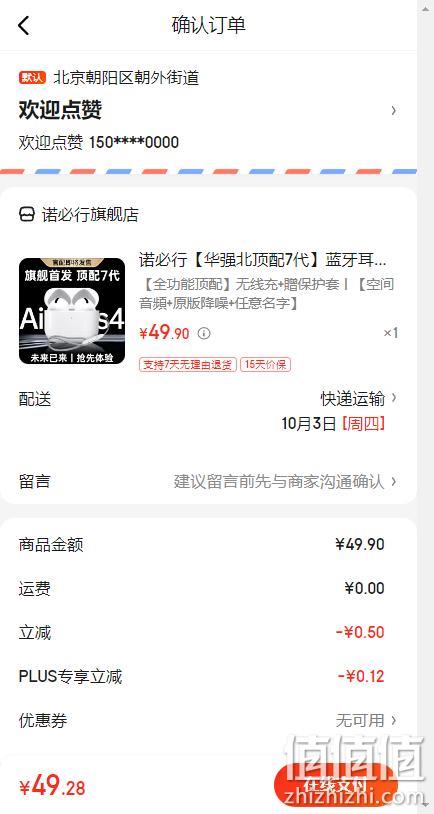Screen dimensions: 434x814
Task: Open the 诺必行旗舰店 store icon
Action: pyautogui.click(x=27, y=214)
